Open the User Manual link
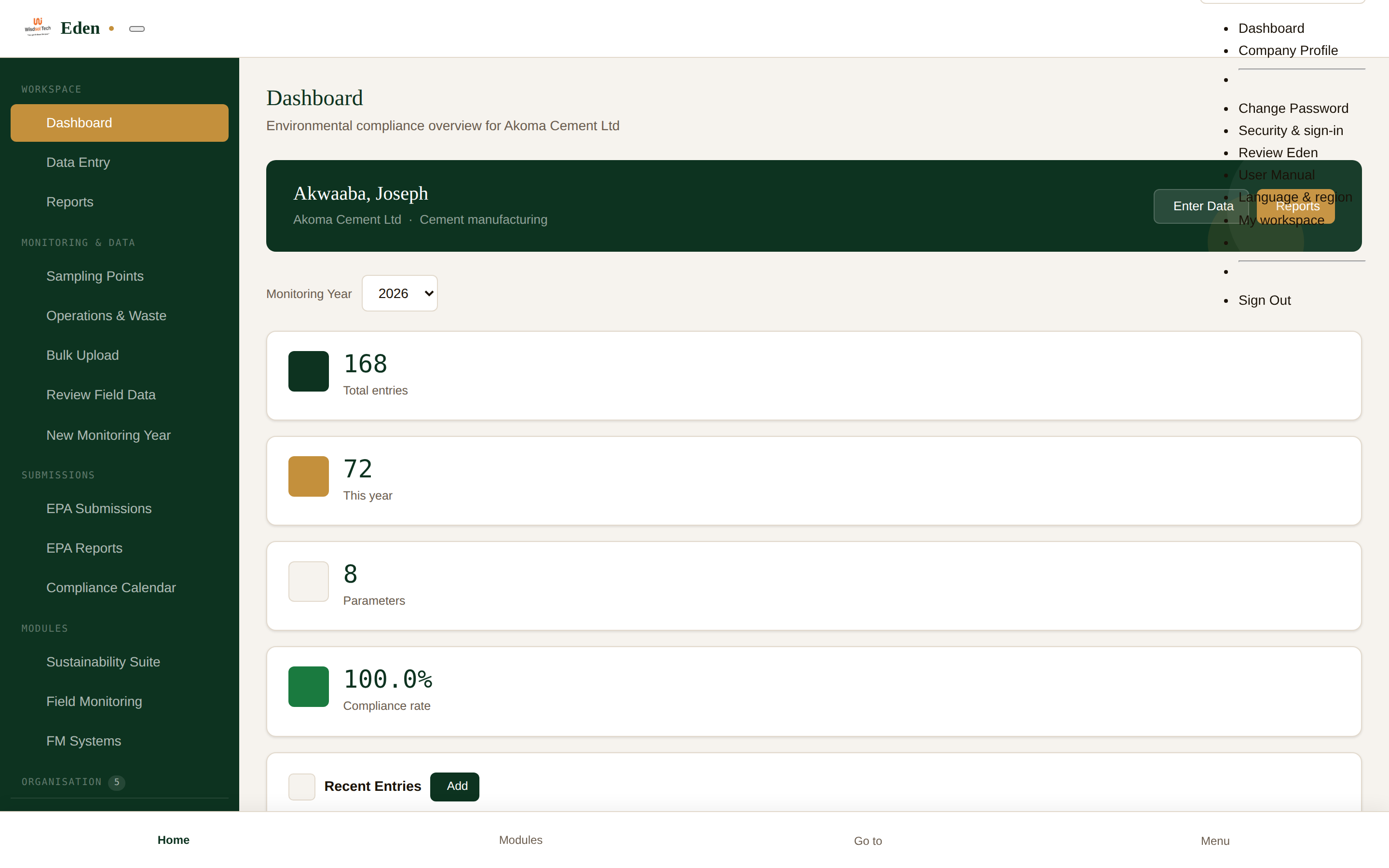 pos(1276,175)
